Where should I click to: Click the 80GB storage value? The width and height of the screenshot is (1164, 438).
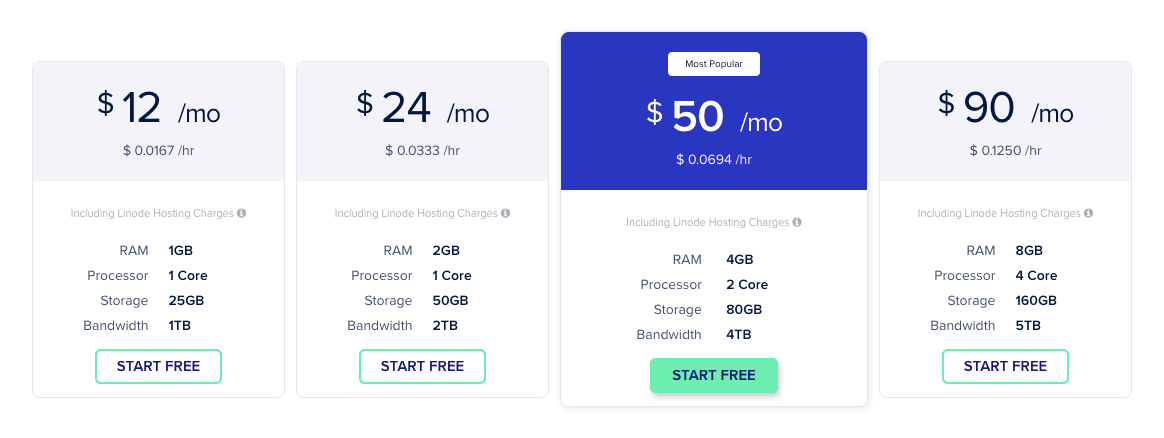tap(744, 309)
